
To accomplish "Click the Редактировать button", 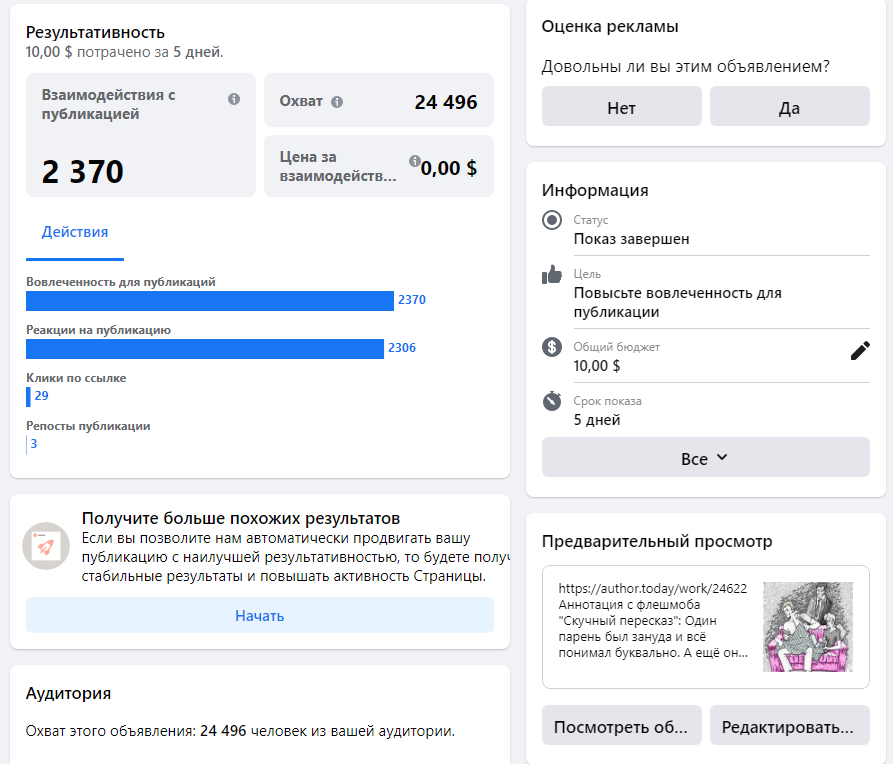I will click(789, 727).
